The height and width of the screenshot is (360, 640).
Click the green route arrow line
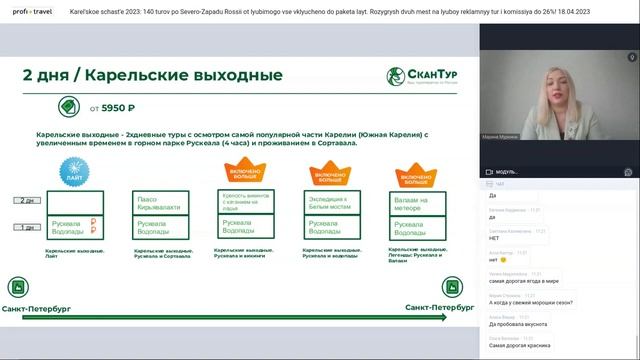click(234, 317)
